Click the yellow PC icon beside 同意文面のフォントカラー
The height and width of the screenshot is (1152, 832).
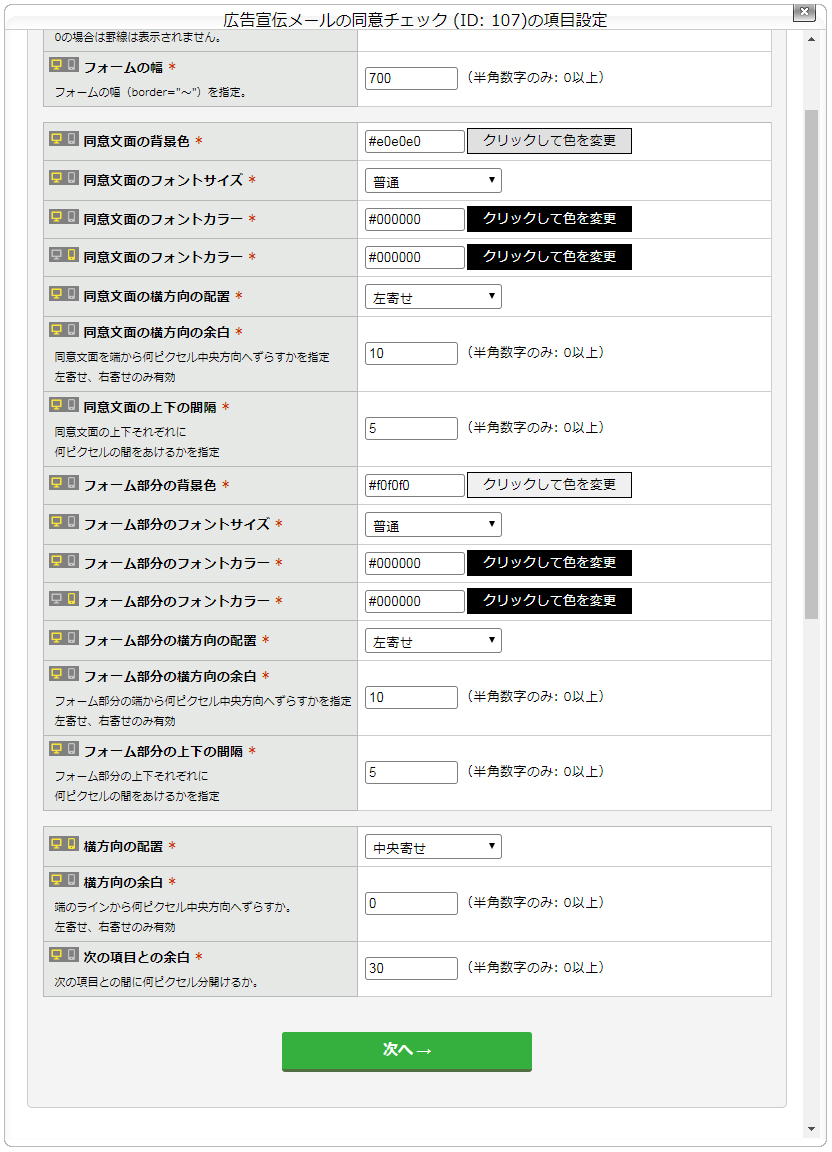[x=57, y=216]
